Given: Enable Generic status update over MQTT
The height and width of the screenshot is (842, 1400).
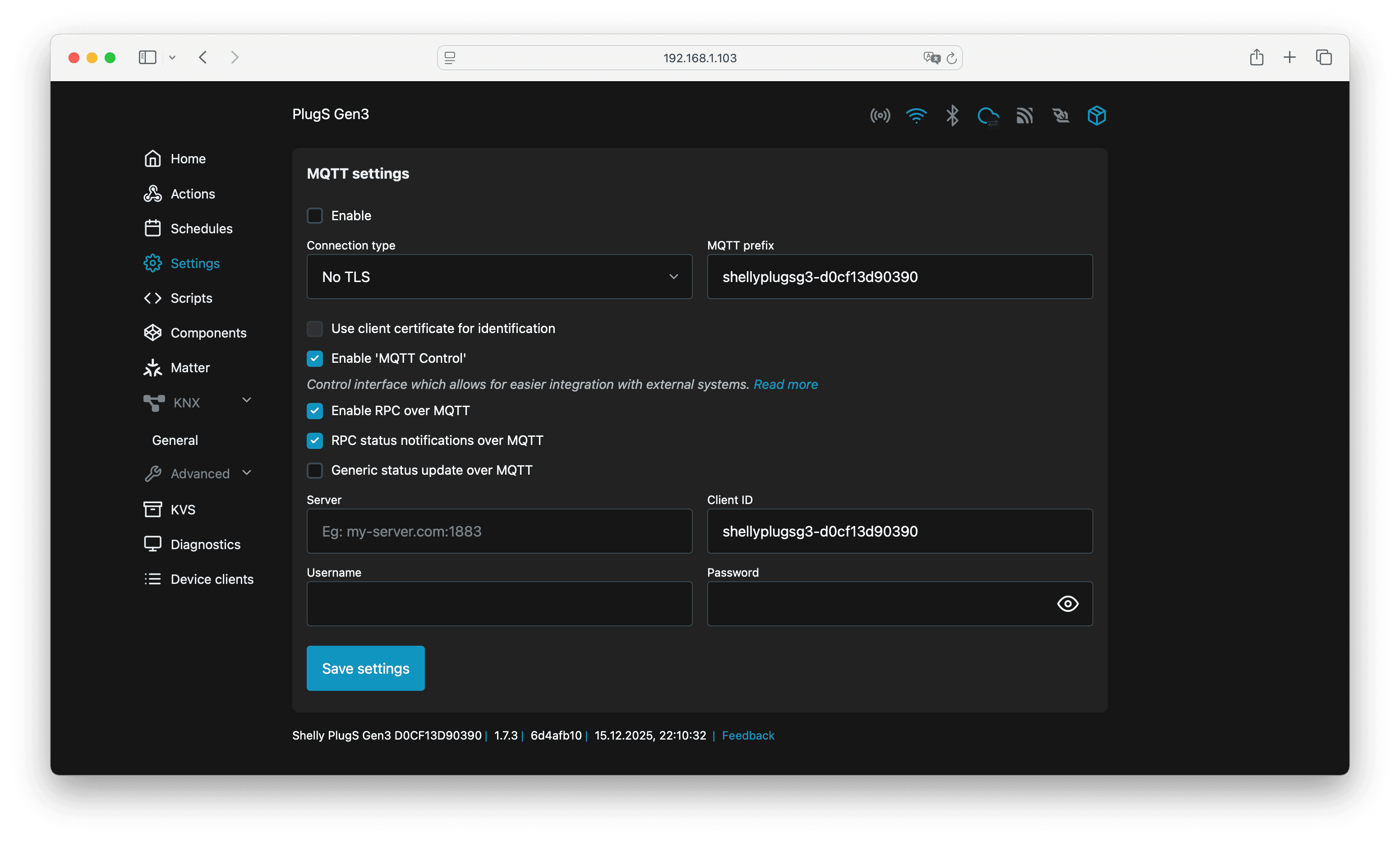Looking at the screenshot, I should 315,470.
